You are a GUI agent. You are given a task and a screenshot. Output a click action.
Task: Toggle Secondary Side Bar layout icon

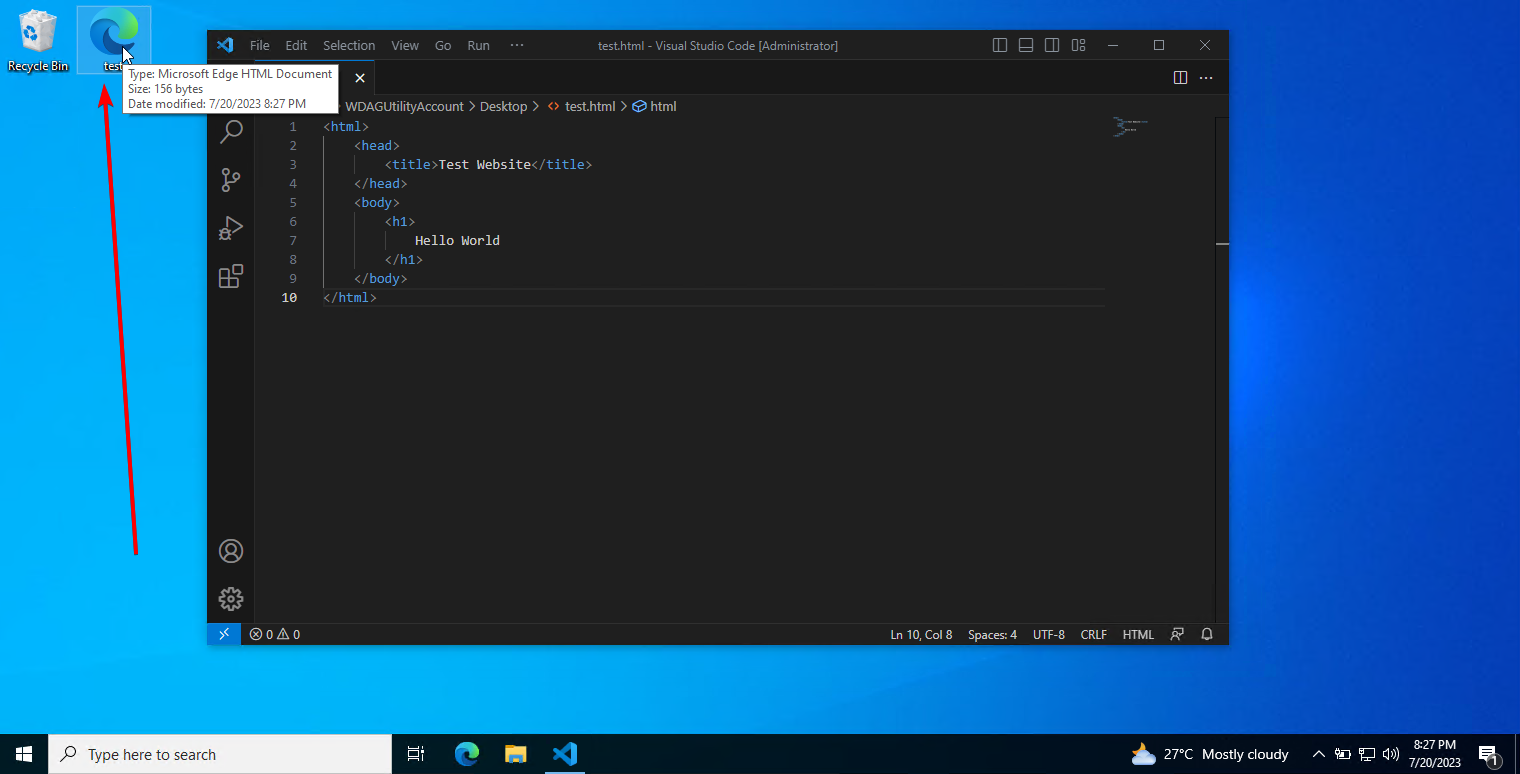pyautogui.click(x=1052, y=45)
